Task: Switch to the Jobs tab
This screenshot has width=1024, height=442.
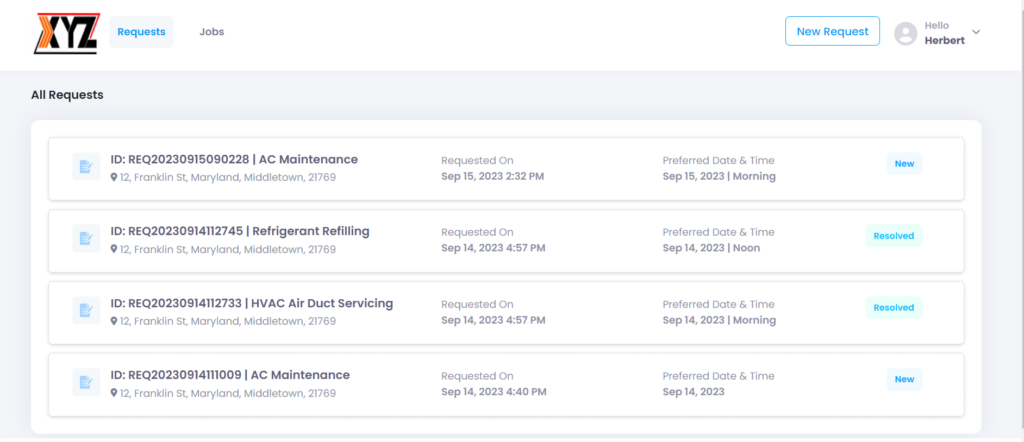Action: 212,32
